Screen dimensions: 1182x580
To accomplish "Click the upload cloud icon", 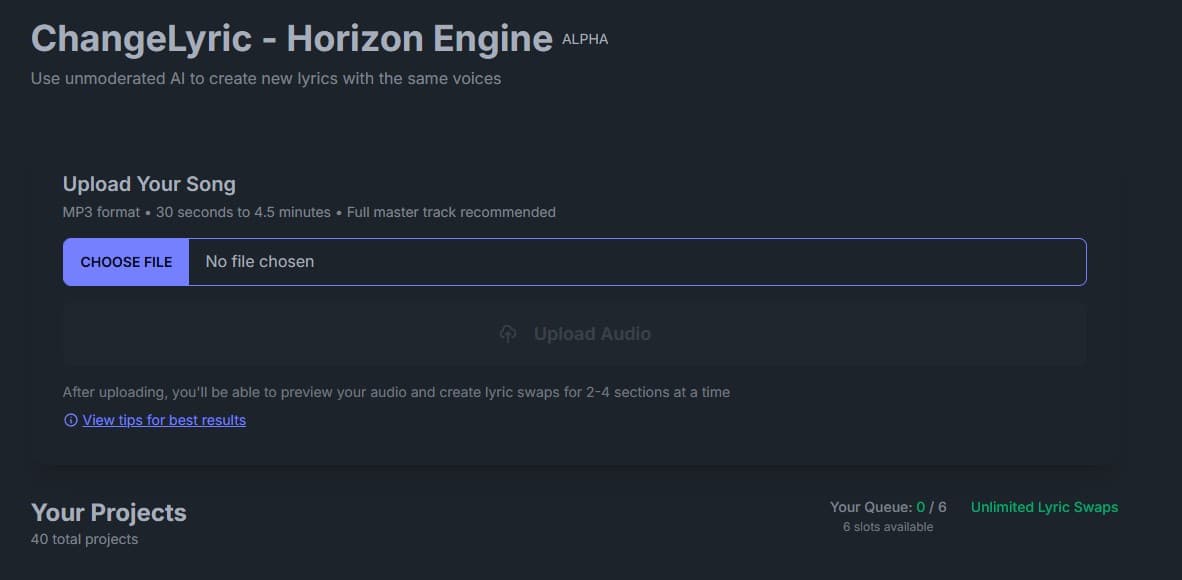I will 508,333.
